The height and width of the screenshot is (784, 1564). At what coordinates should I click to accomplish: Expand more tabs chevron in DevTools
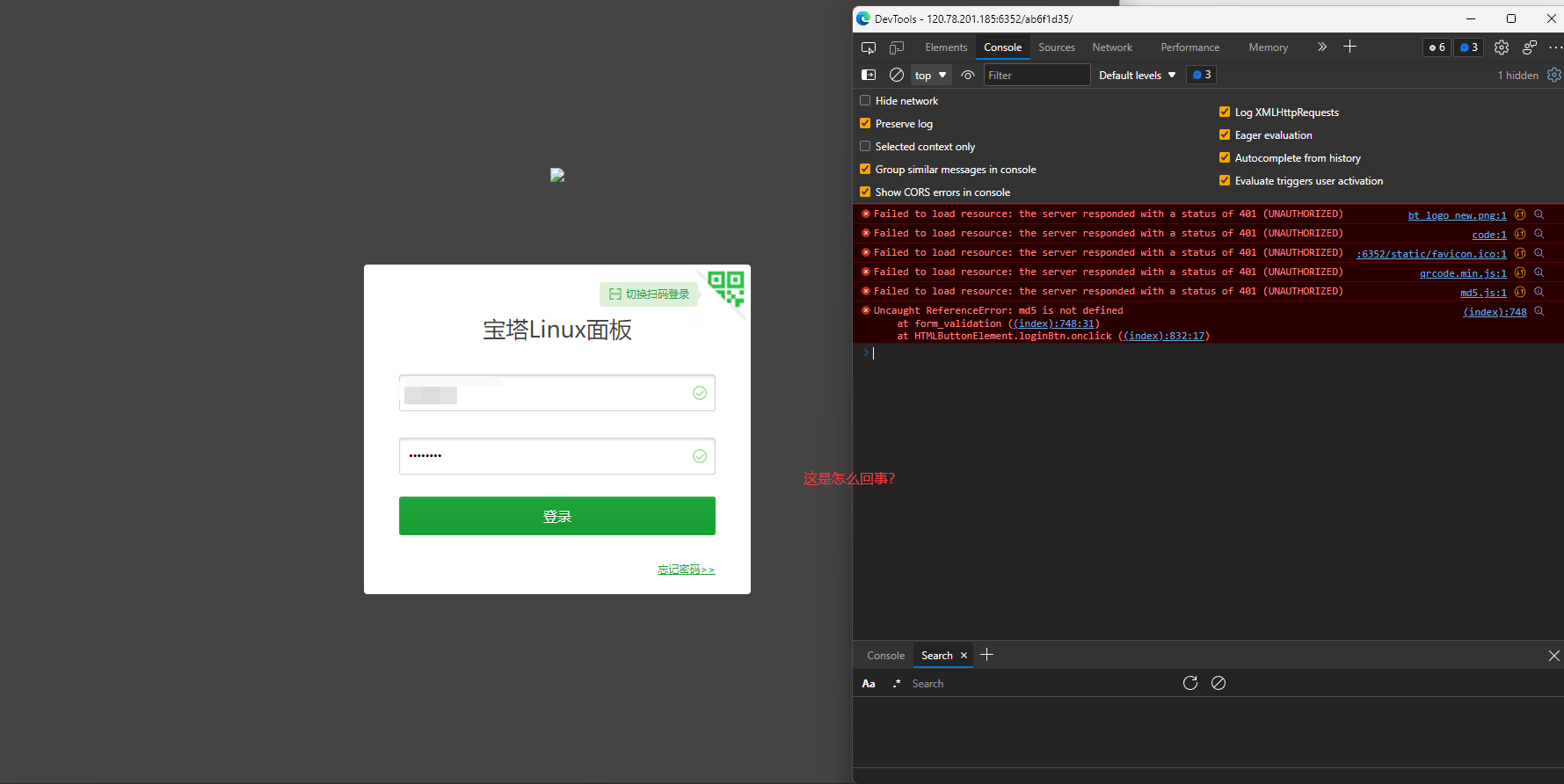pyautogui.click(x=1321, y=47)
